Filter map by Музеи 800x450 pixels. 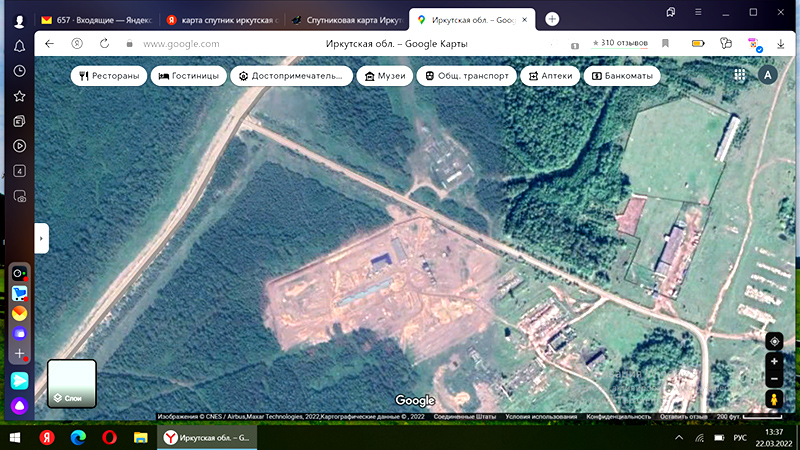point(385,76)
